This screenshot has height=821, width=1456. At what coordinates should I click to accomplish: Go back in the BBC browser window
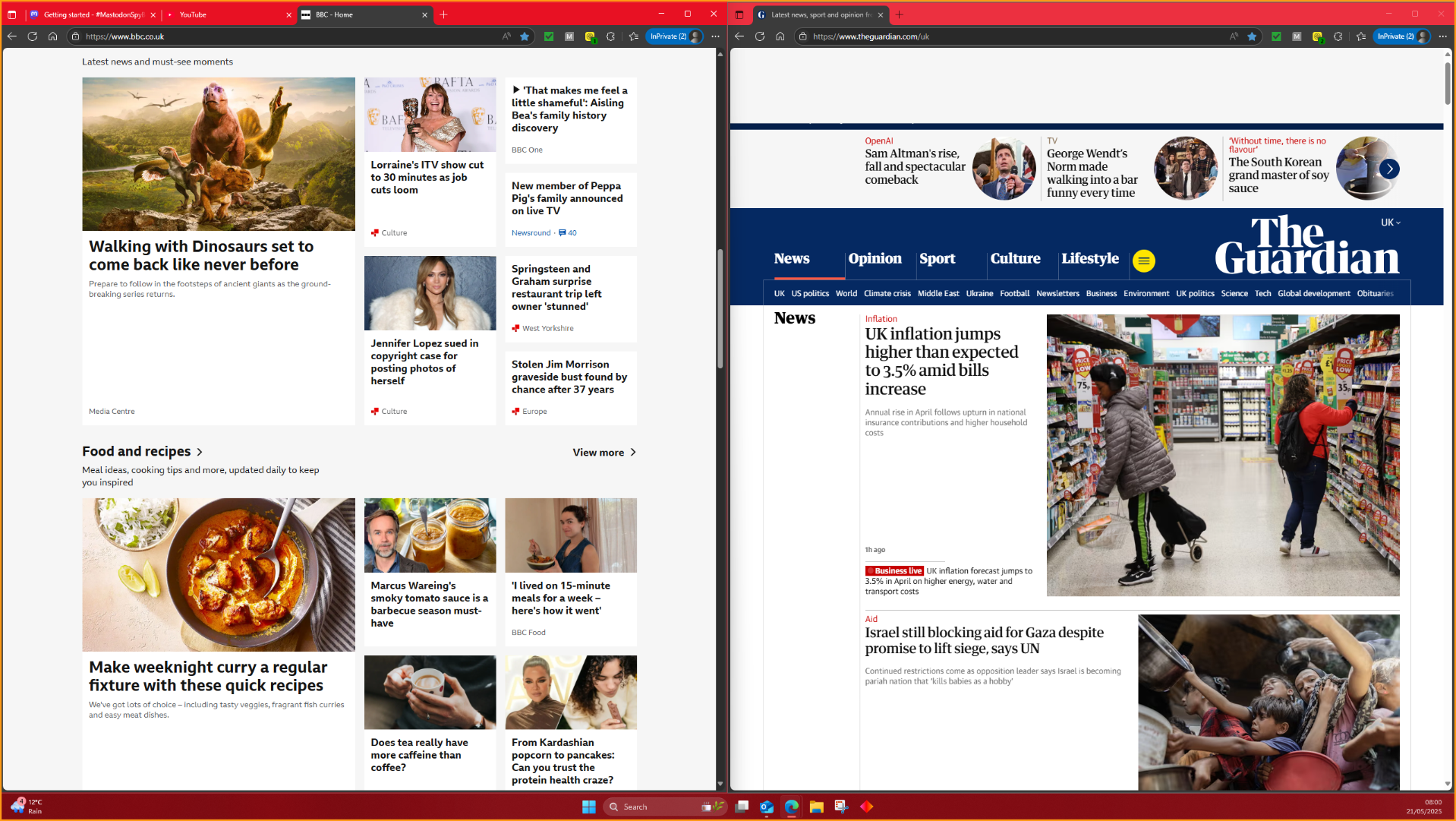12,36
